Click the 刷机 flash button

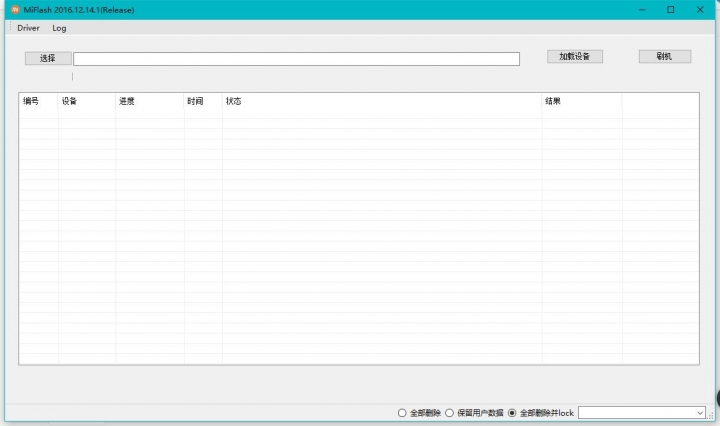(664, 56)
